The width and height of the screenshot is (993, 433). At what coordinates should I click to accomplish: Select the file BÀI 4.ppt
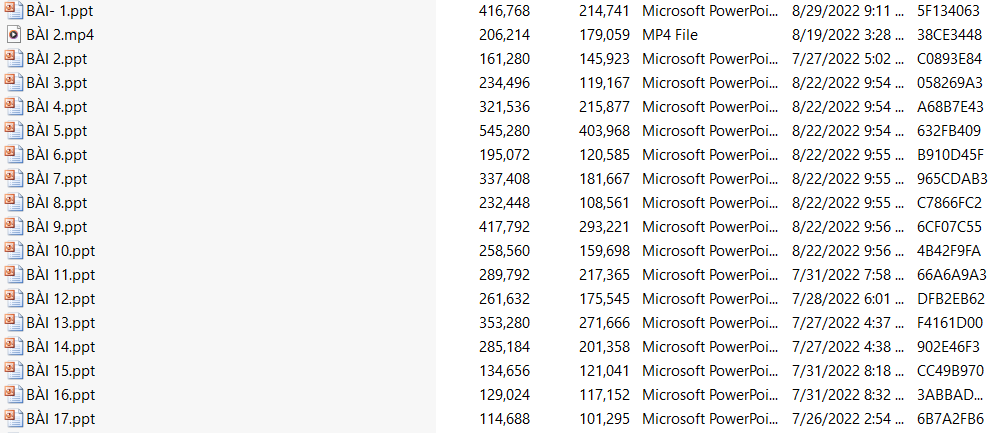tap(57, 106)
